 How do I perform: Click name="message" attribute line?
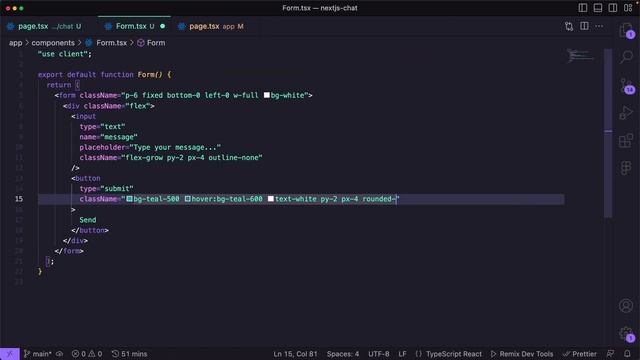[x=109, y=137]
